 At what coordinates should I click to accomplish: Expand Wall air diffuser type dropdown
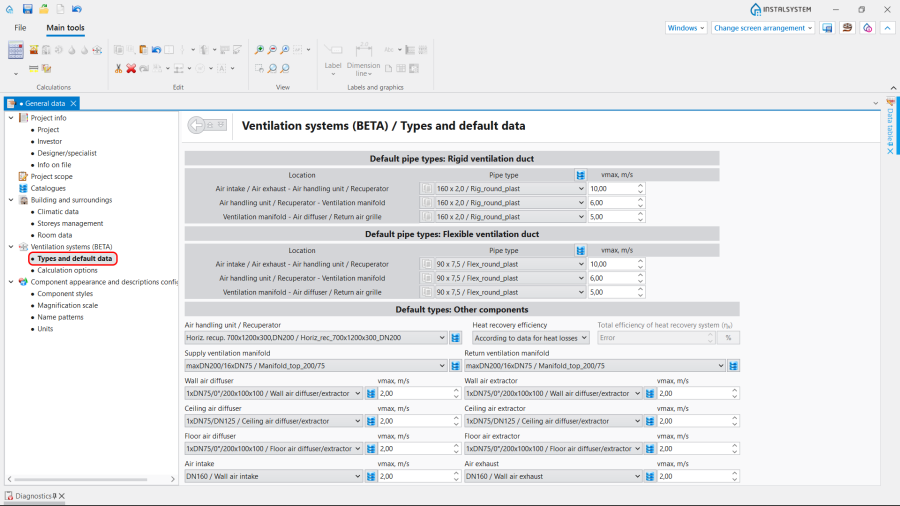358,394
